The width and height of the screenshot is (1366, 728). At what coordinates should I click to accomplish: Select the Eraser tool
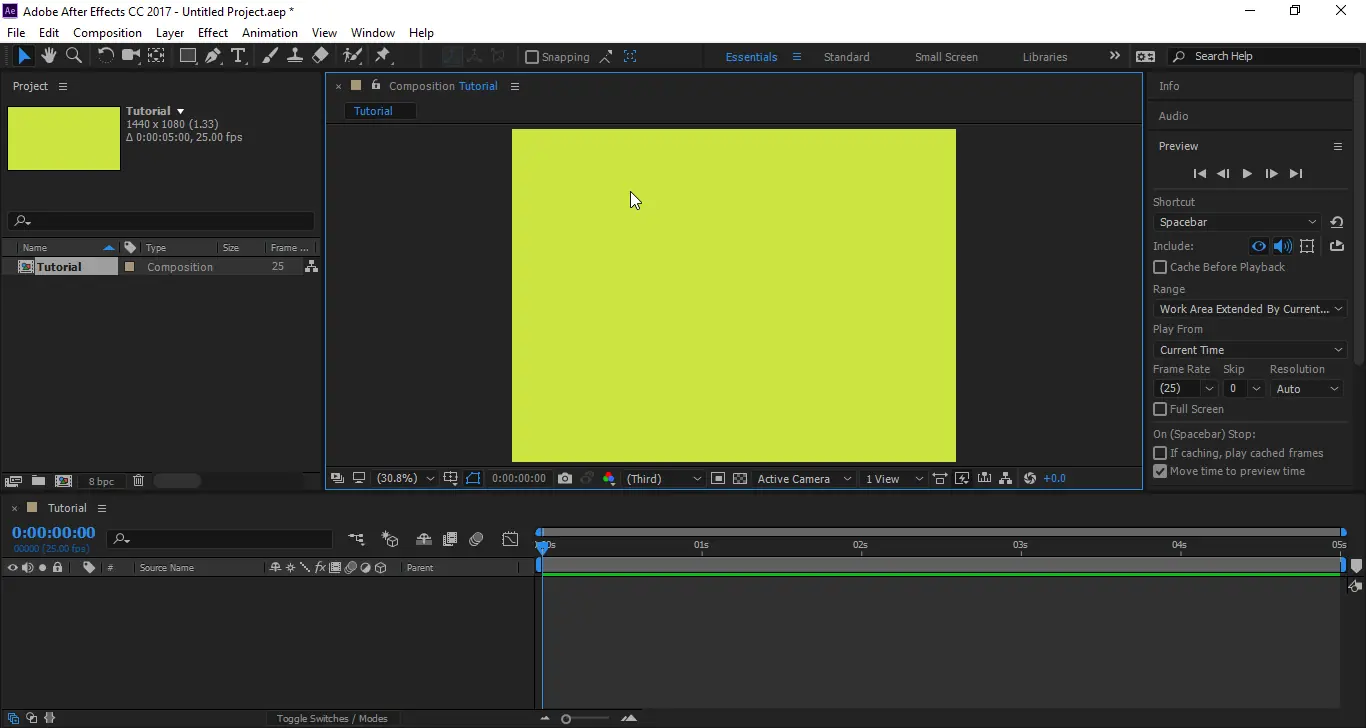320,56
